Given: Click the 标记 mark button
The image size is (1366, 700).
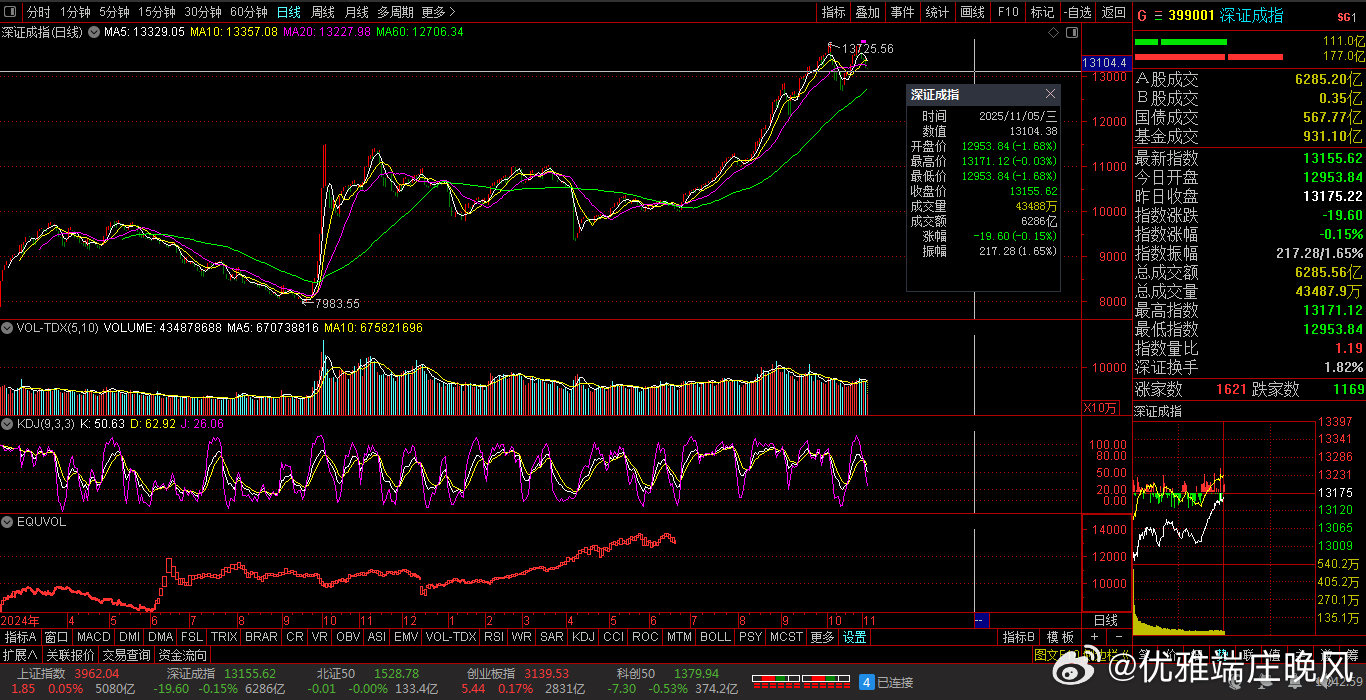Looking at the screenshot, I should (x=1042, y=12).
